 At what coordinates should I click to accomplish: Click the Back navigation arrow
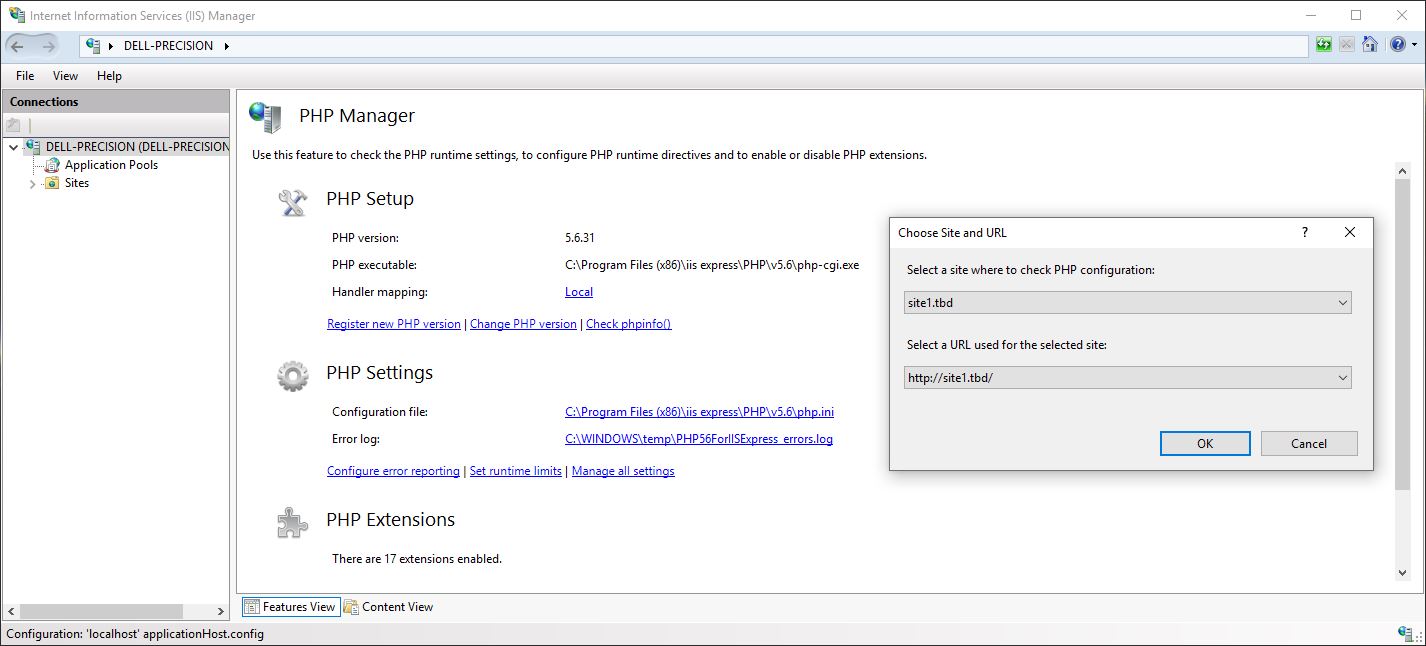click(x=19, y=46)
